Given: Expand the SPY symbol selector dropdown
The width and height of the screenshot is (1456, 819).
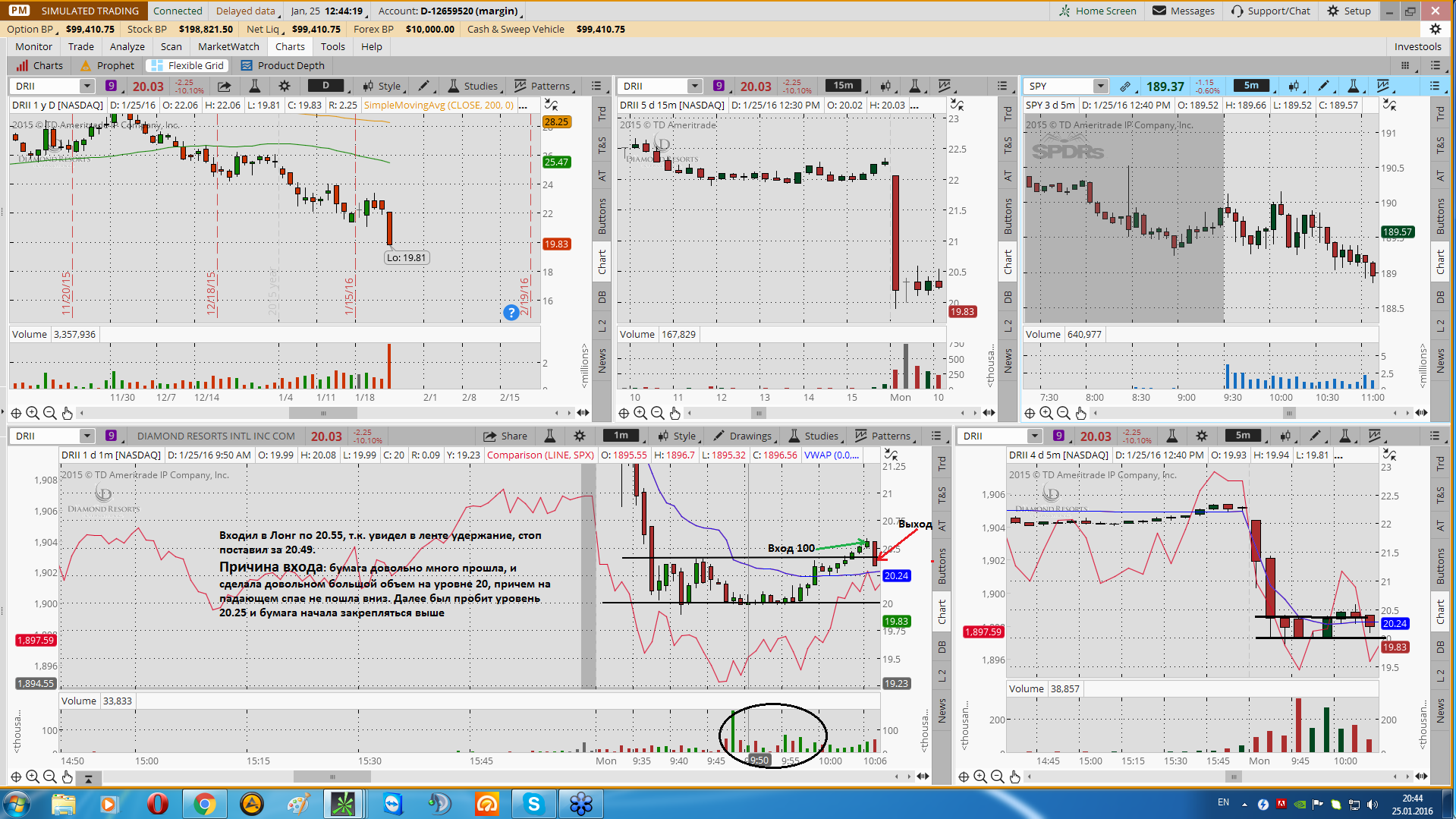Looking at the screenshot, I should click(x=1100, y=86).
